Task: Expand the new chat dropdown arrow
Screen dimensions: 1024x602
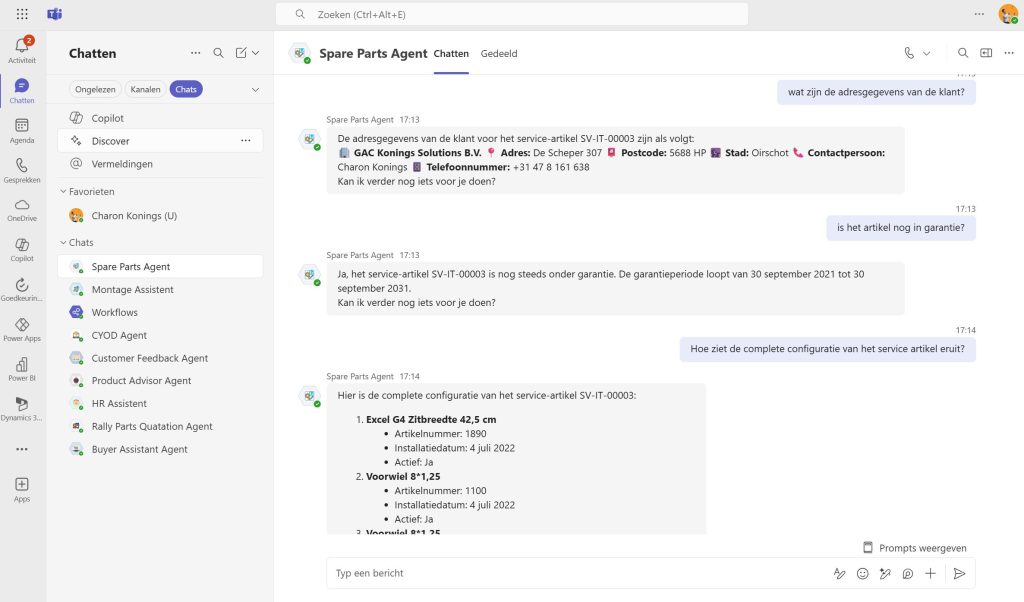Action: tap(255, 53)
